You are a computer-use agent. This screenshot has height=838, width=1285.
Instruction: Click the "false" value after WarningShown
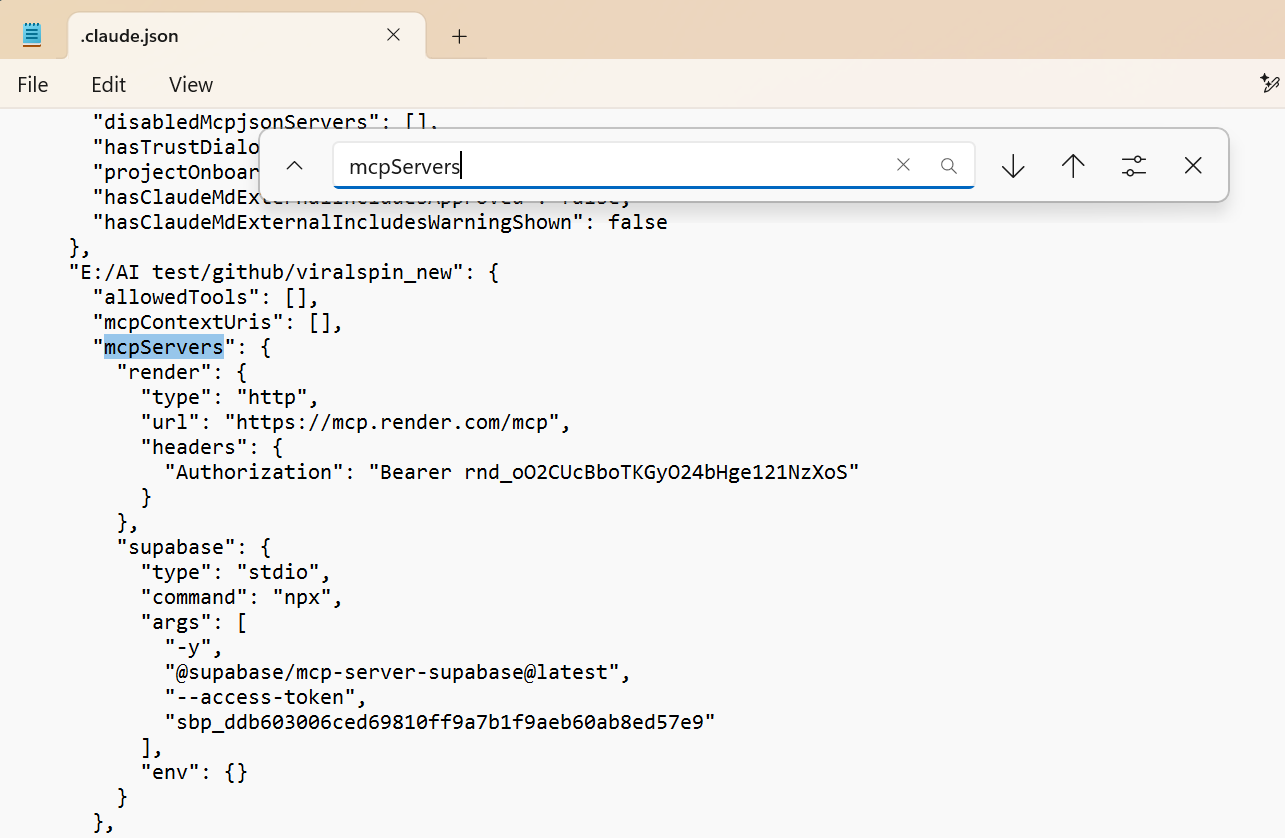coord(638,222)
